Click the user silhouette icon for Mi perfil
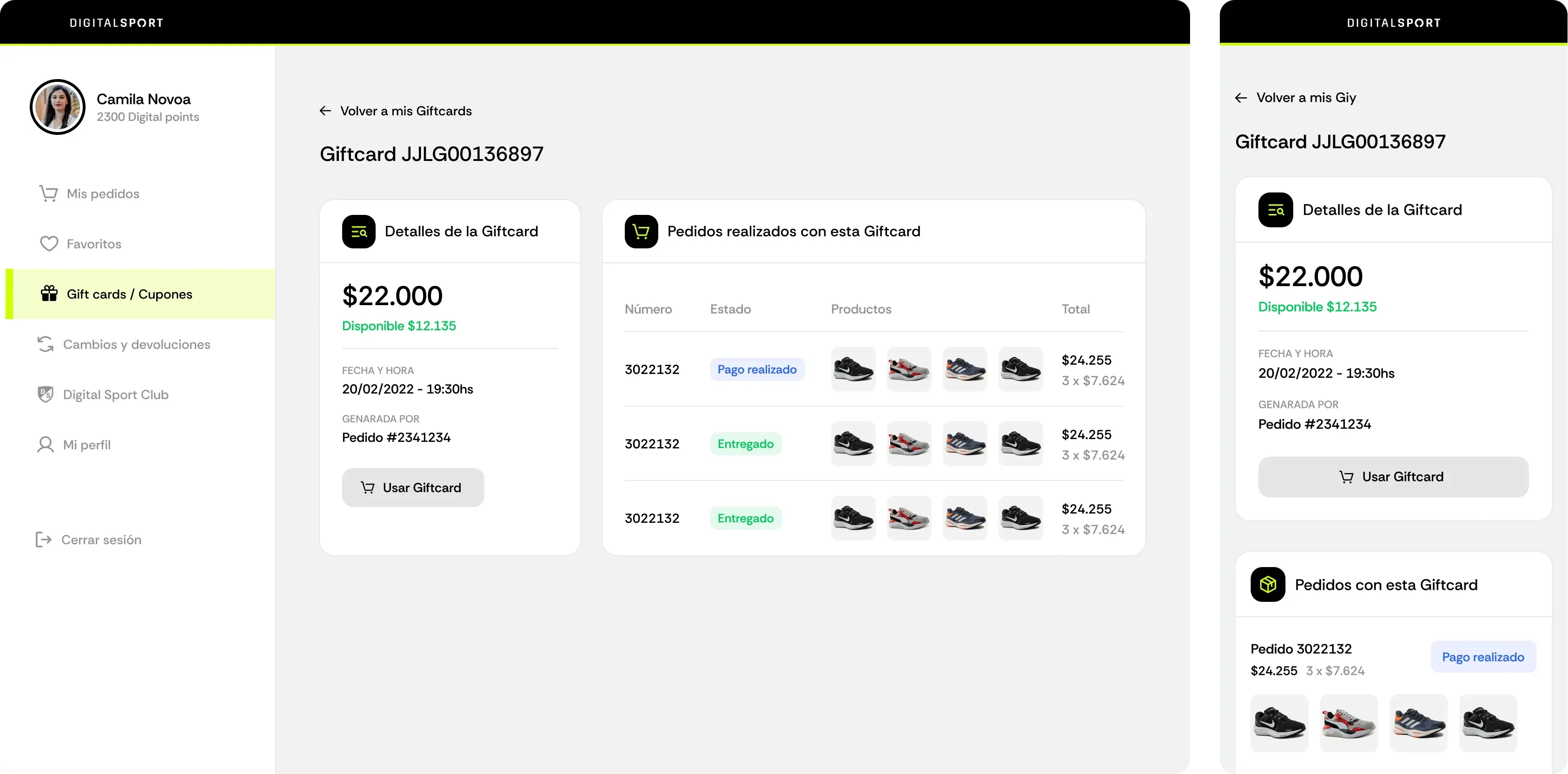The width and height of the screenshot is (1568, 774). [x=46, y=445]
